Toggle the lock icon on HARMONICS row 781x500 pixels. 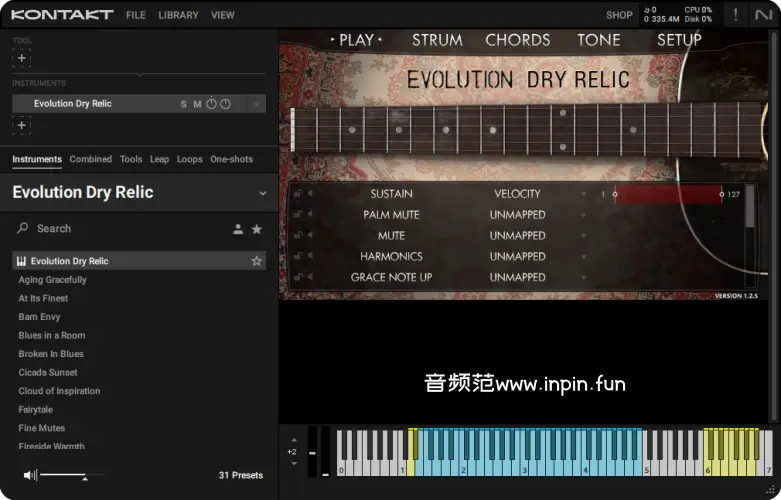[x=298, y=256]
